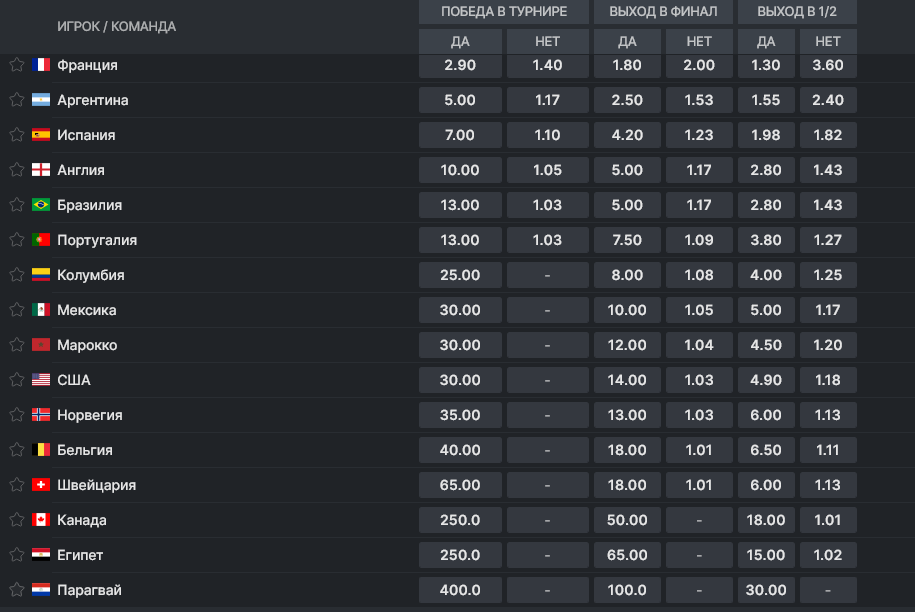Viewport: 915px width, 612px height.
Task: Toggle the favorite star for Бразилия
Action: (16, 205)
